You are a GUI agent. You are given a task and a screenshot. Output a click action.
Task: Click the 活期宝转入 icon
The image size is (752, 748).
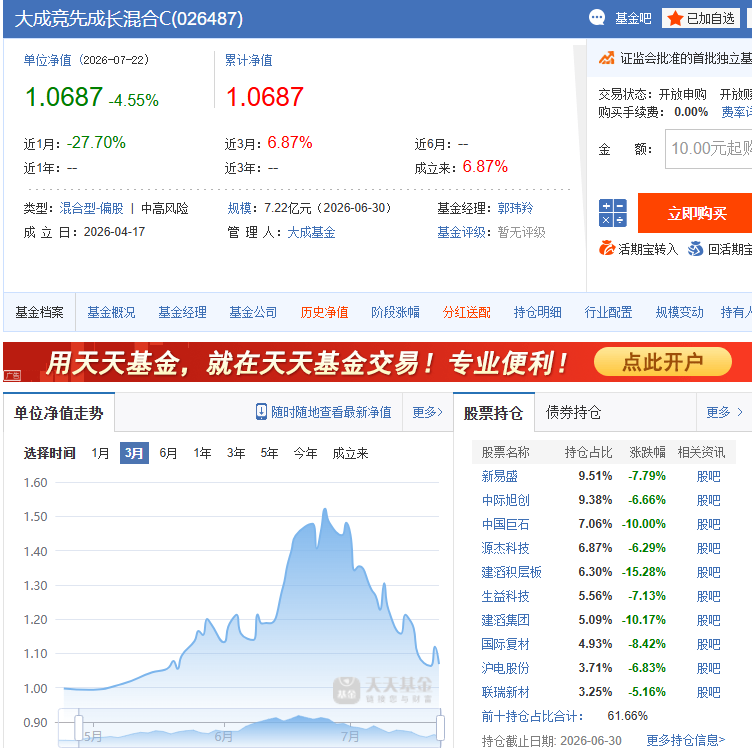click(x=606, y=248)
